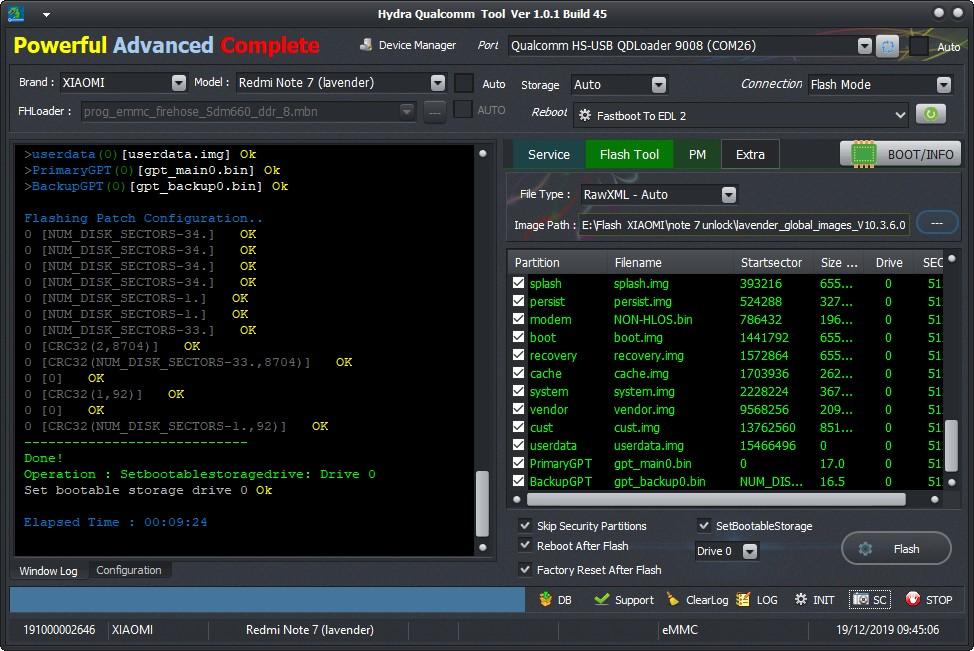The height and width of the screenshot is (651, 974).
Task: Browse for FHLoader file
Action: coord(434,112)
